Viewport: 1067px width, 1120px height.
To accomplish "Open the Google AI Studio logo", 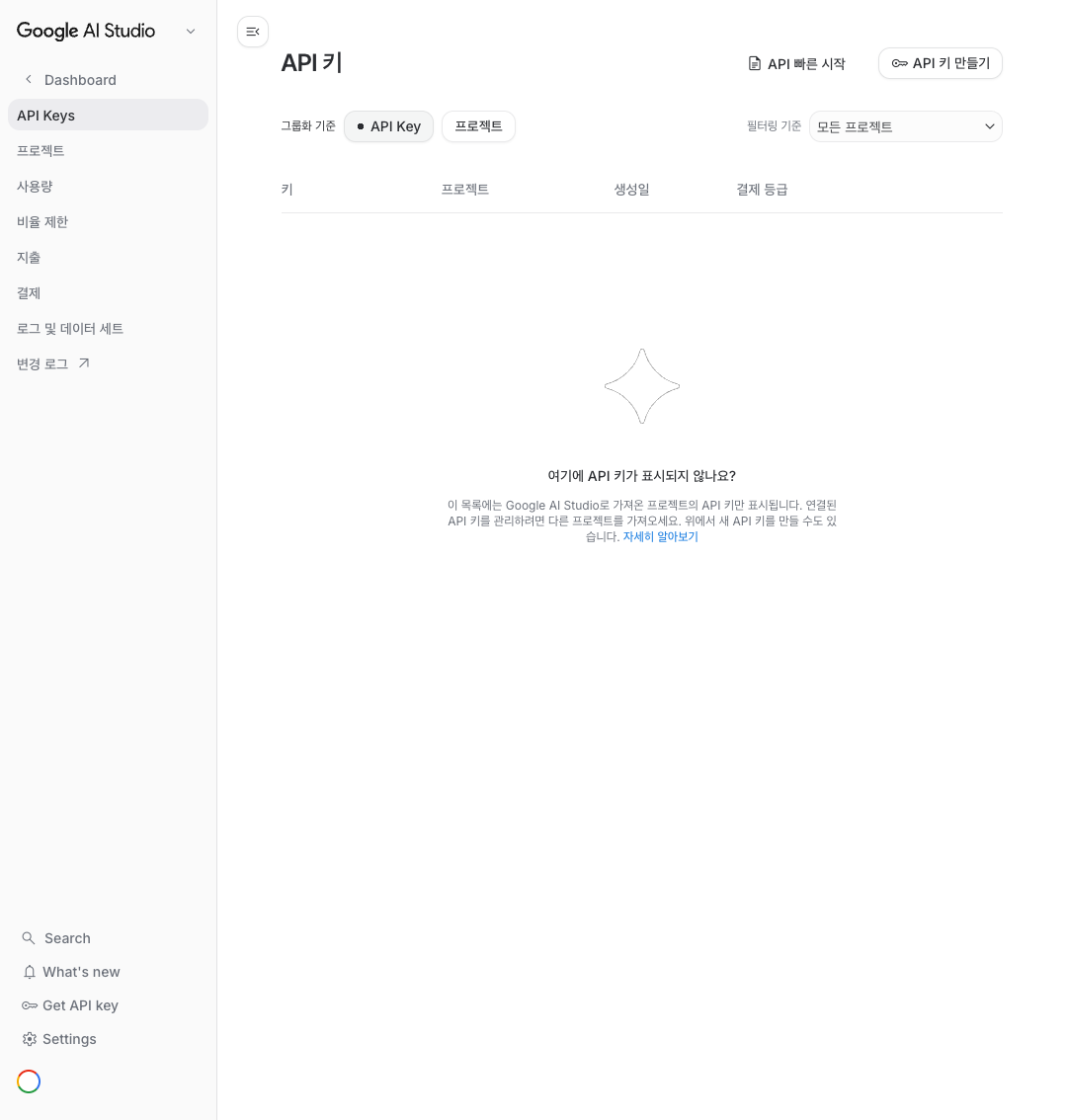I will click(x=86, y=31).
